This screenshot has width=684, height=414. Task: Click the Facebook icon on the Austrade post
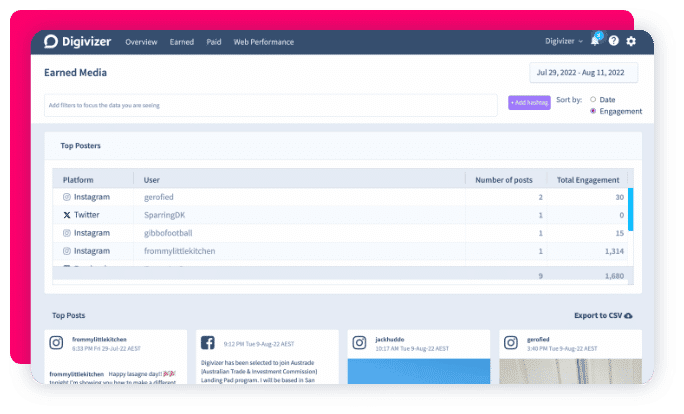tap(209, 343)
